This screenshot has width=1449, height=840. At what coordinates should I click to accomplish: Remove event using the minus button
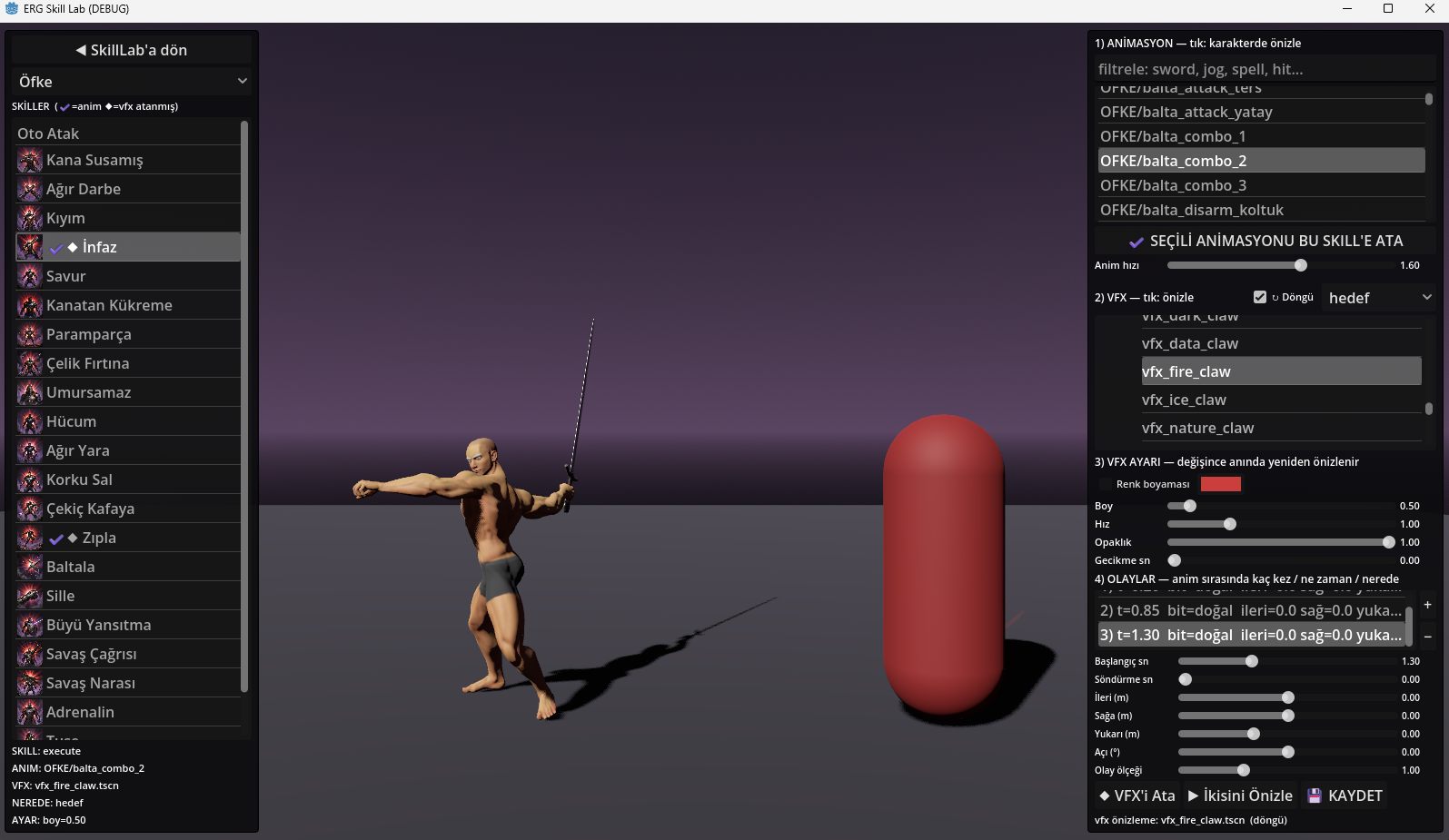click(x=1427, y=637)
